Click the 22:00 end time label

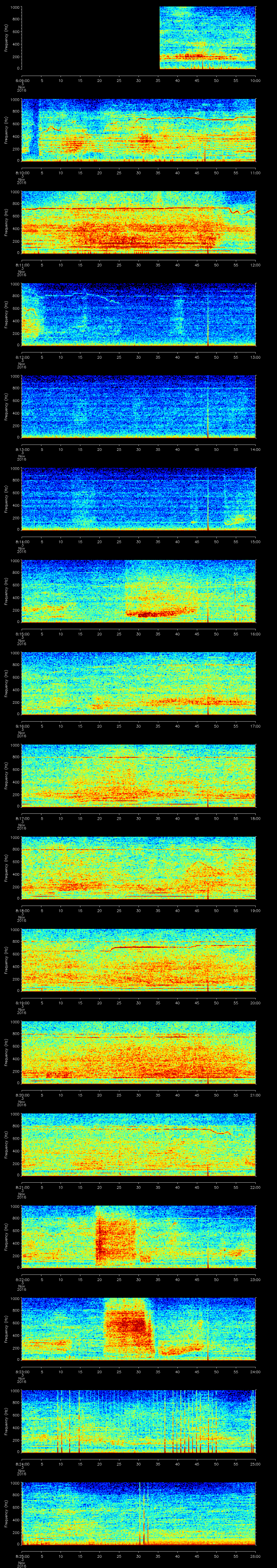coord(256,1187)
